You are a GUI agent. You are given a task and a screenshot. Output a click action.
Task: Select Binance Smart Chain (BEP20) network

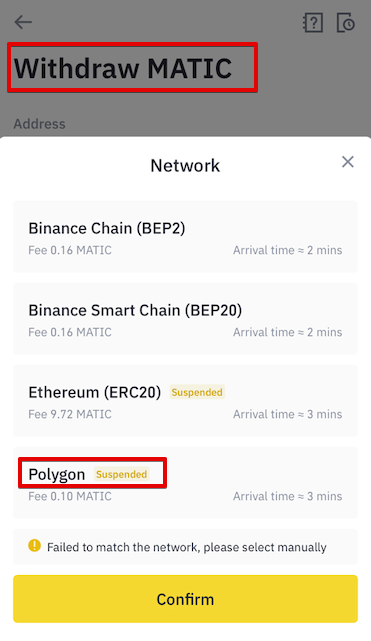tap(186, 319)
